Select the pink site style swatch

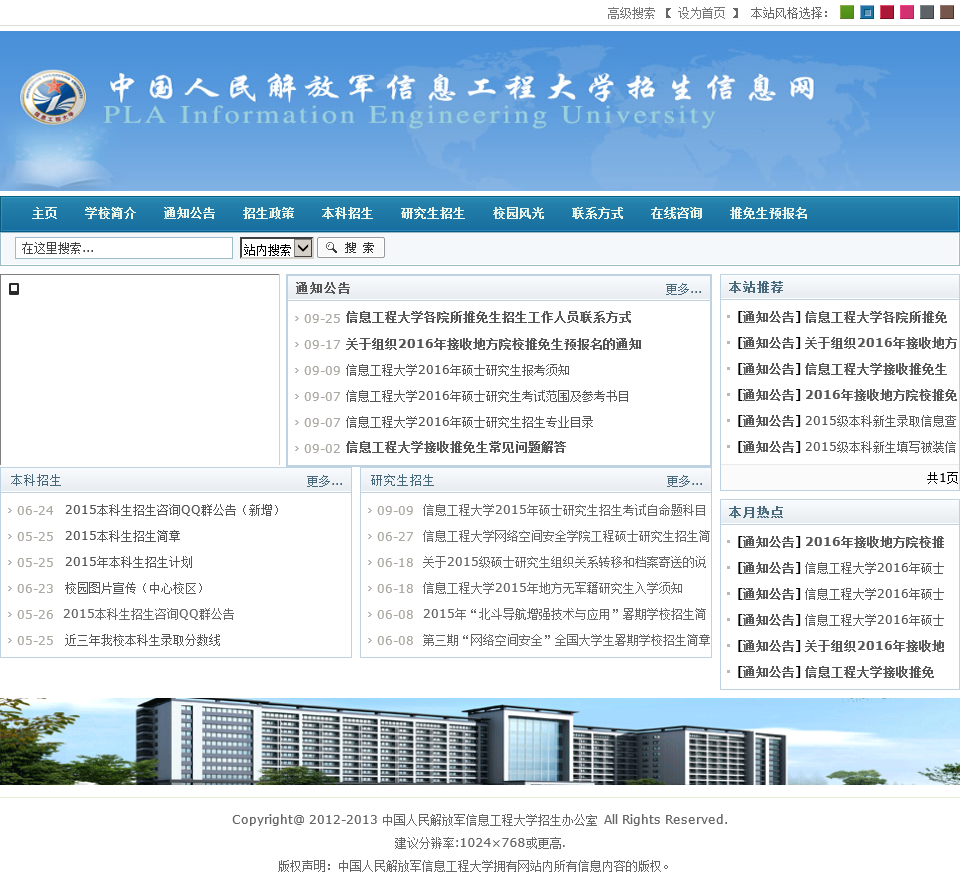click(x=907, y=12)
